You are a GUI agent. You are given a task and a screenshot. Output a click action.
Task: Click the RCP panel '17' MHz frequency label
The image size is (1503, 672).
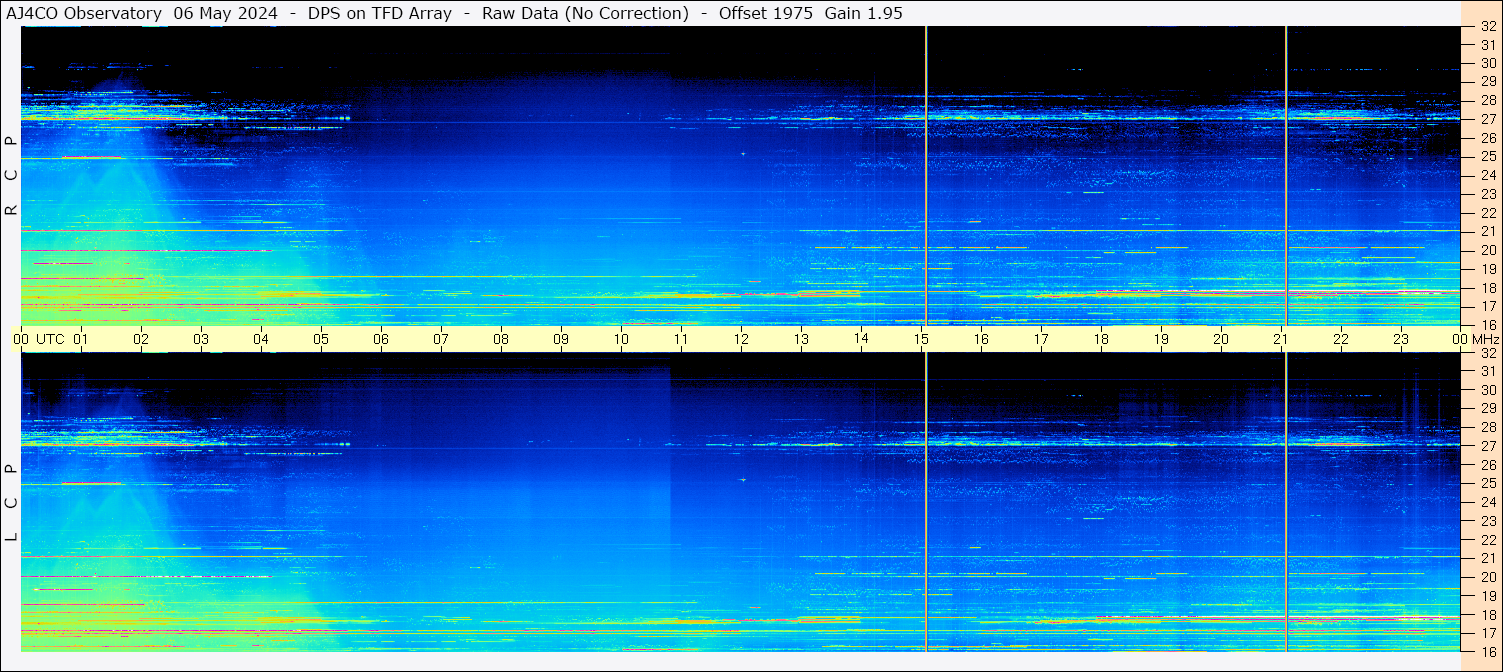click(1487, 306)
